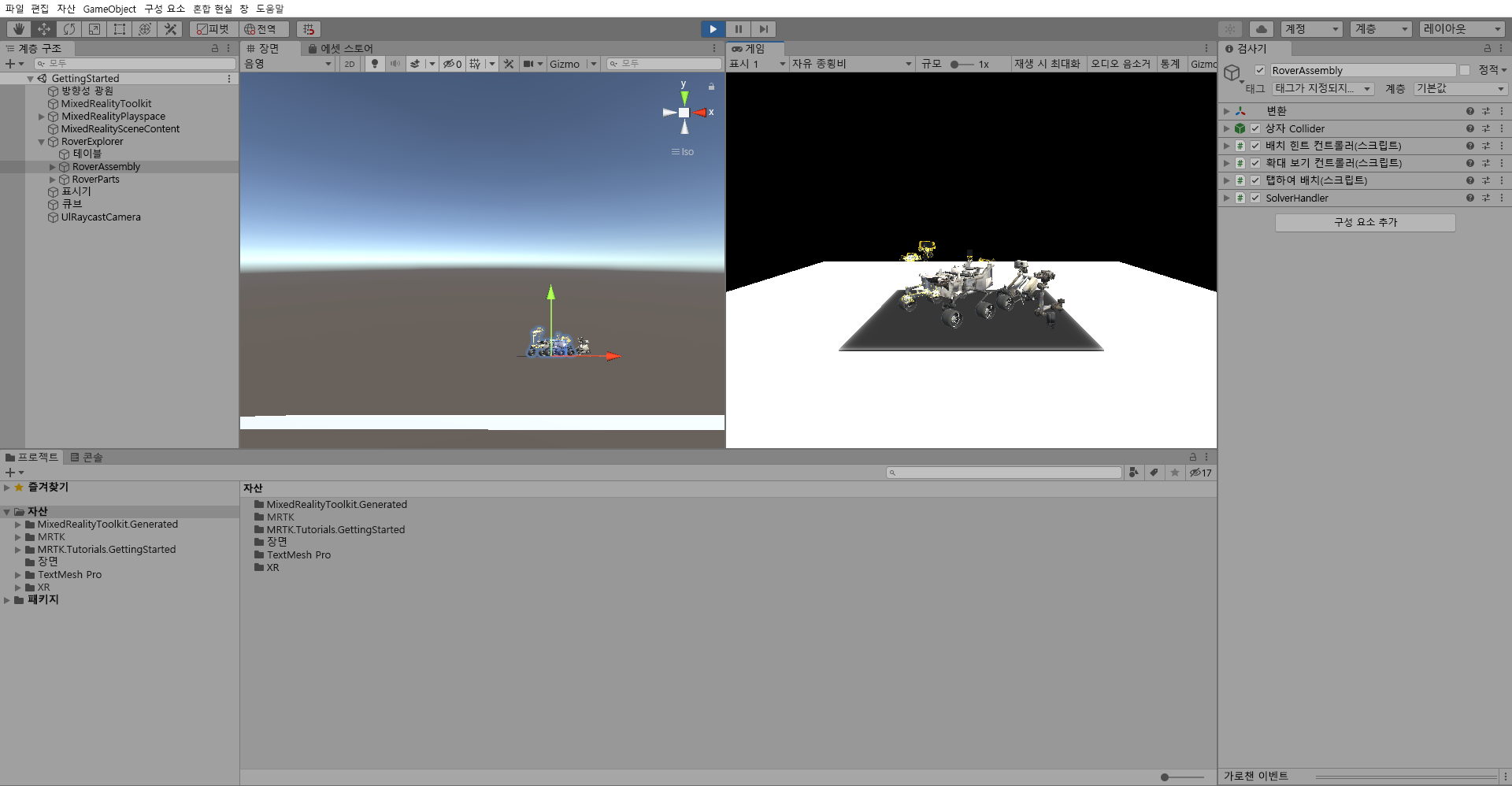The height and width of the screenshot is (786, 1512).
Task: Click the scene orientation gizmo X axis
Action: point(701,113)
